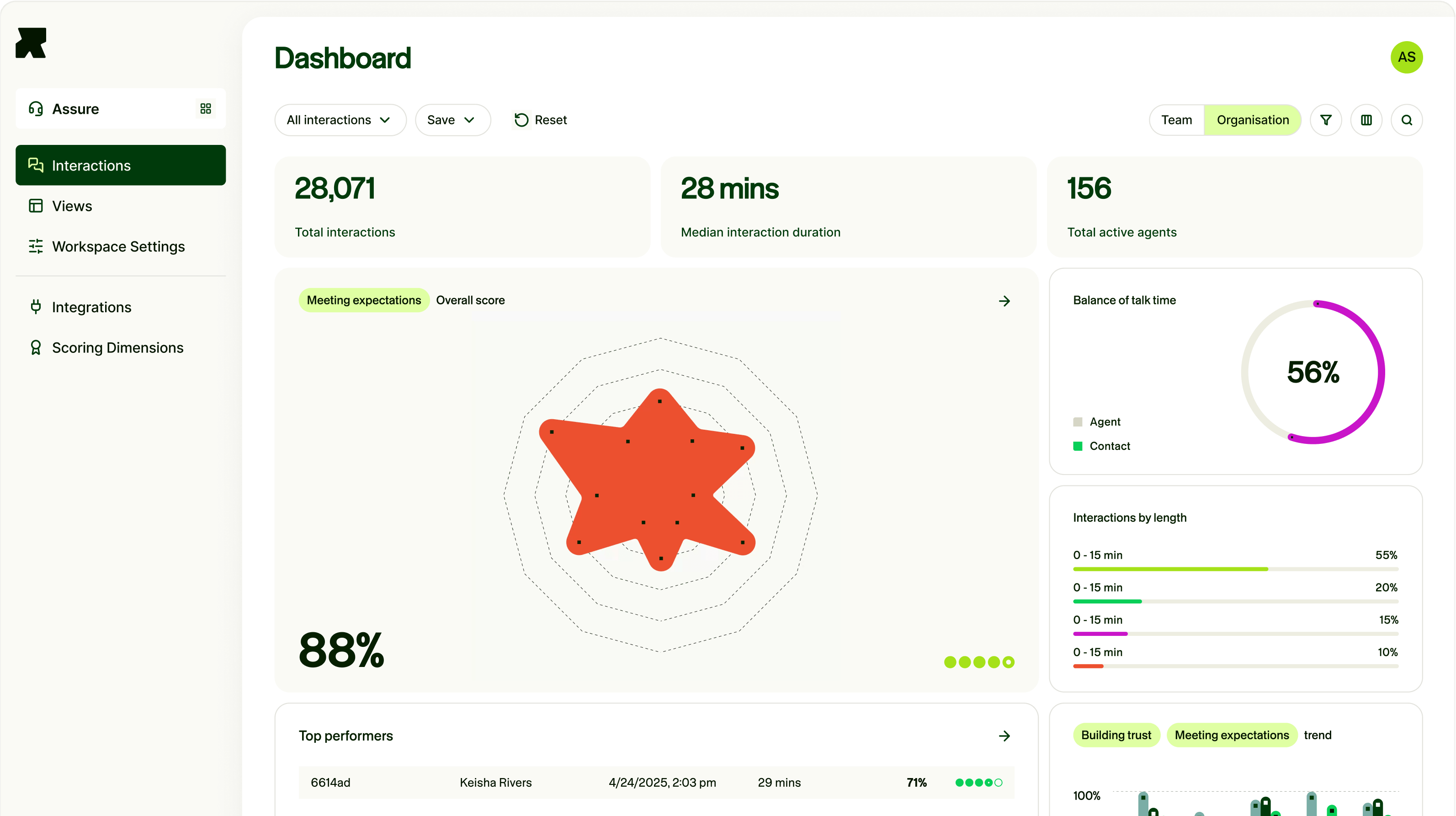Click the filter funnel icon
The width and height of the screenshot is (1456, 816).
tap(1325, 120)
